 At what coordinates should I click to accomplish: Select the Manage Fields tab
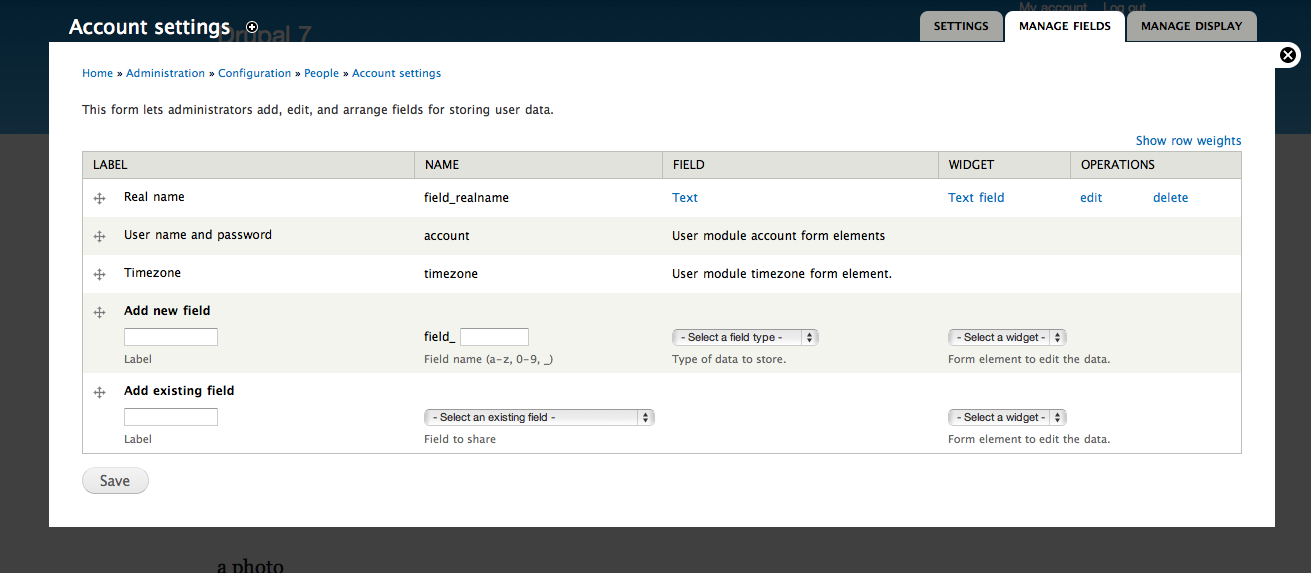click(1064, 26)
